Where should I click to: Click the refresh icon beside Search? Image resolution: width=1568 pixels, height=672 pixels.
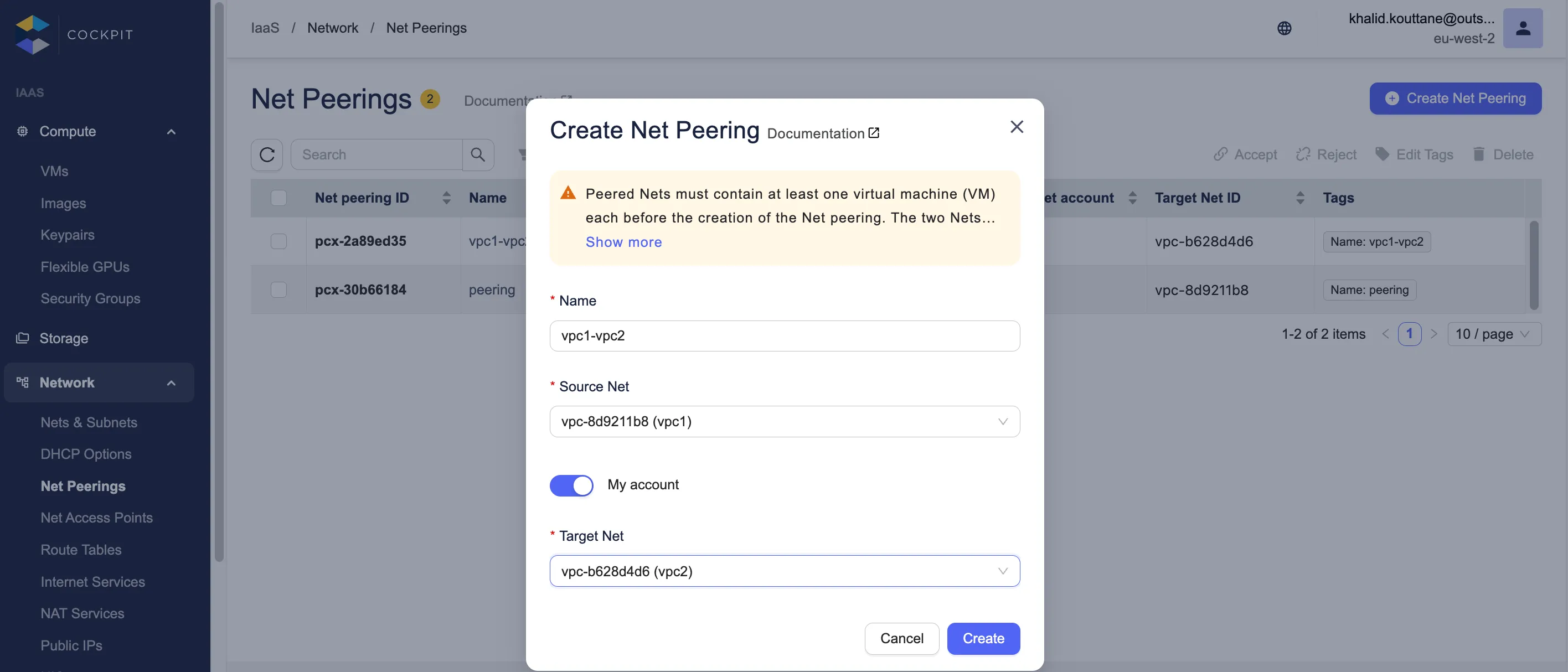click(267, 154)
